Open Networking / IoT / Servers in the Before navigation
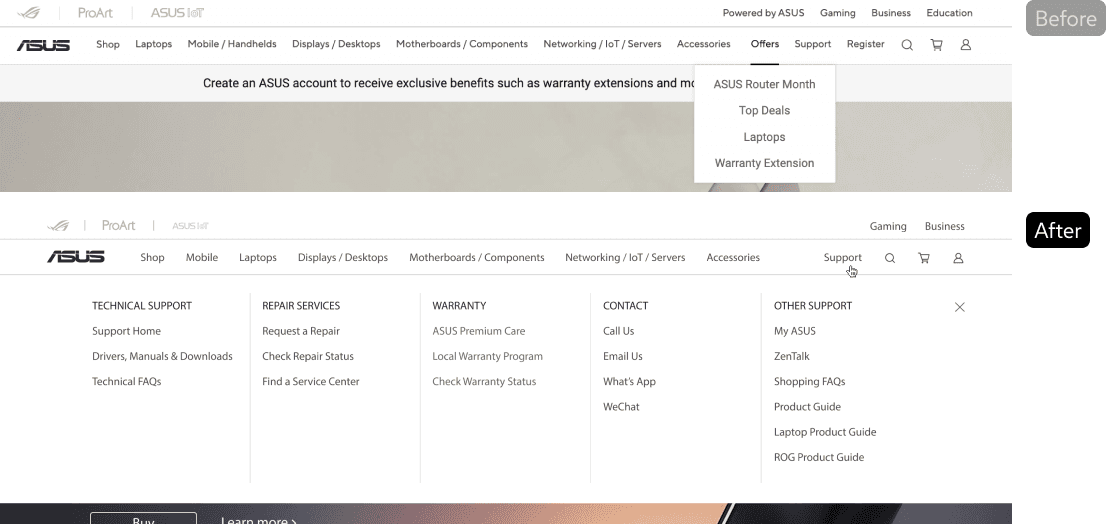The width and height of the screenshot is (1106, 524). click(x=602, y=44)
